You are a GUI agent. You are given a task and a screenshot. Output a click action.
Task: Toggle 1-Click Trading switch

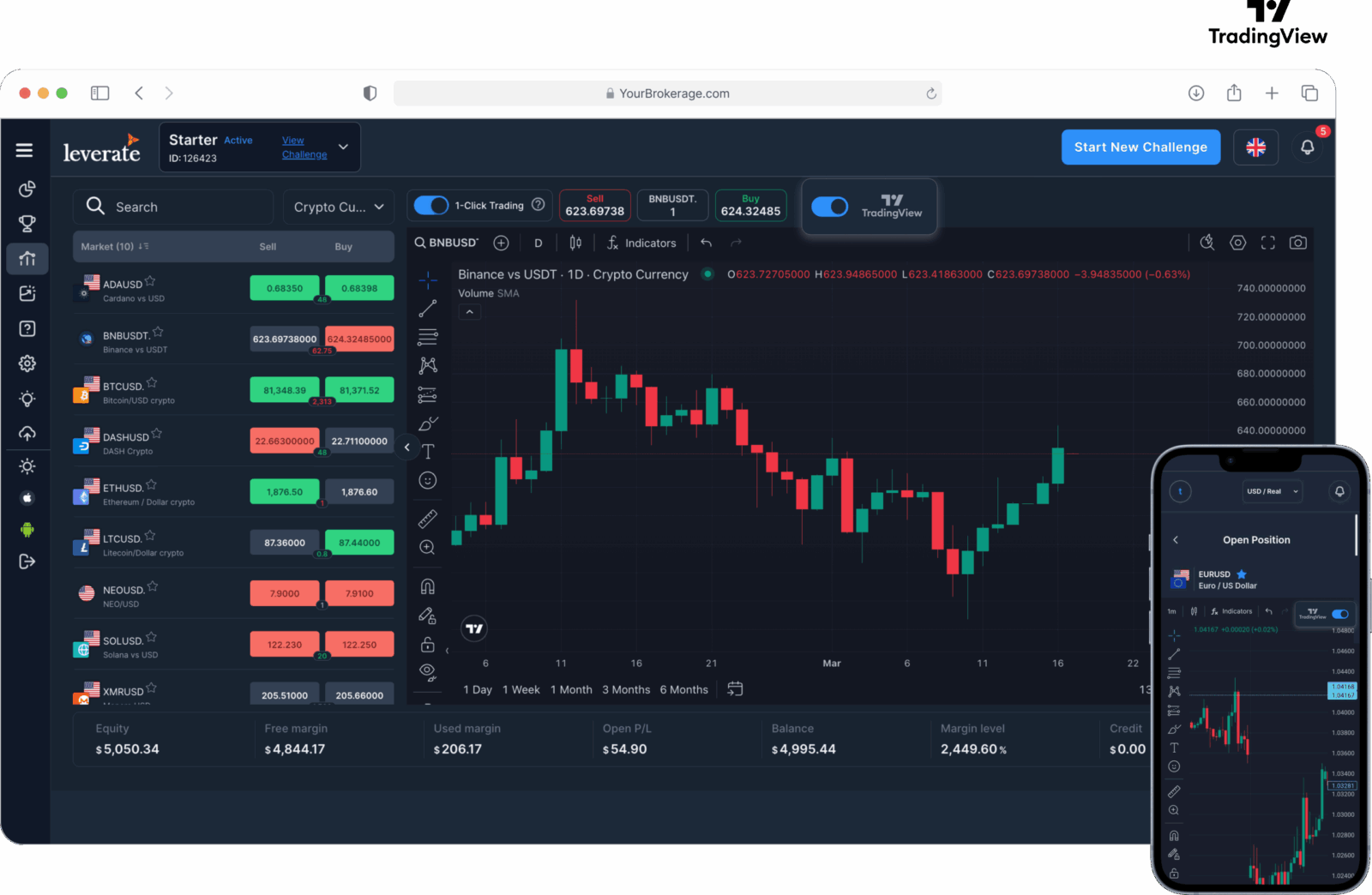[x=431, y=206]
